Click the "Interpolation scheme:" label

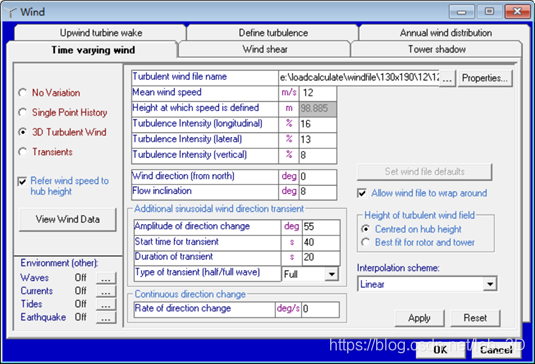(x=398, y=268)
